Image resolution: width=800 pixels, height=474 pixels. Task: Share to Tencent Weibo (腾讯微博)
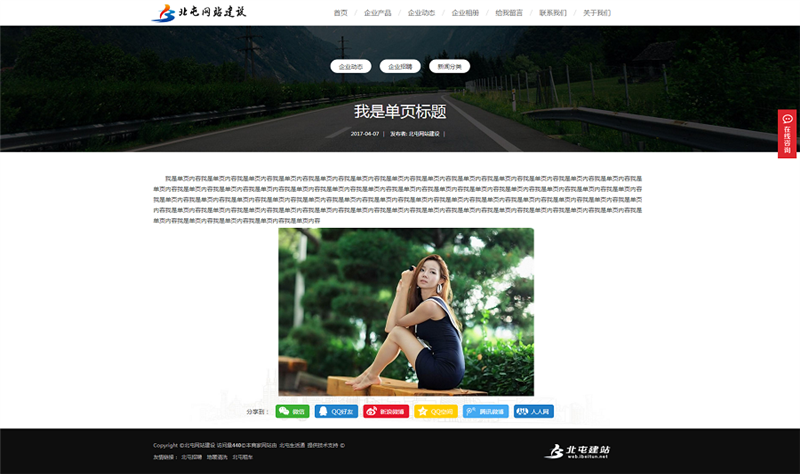tap(485, 411)
